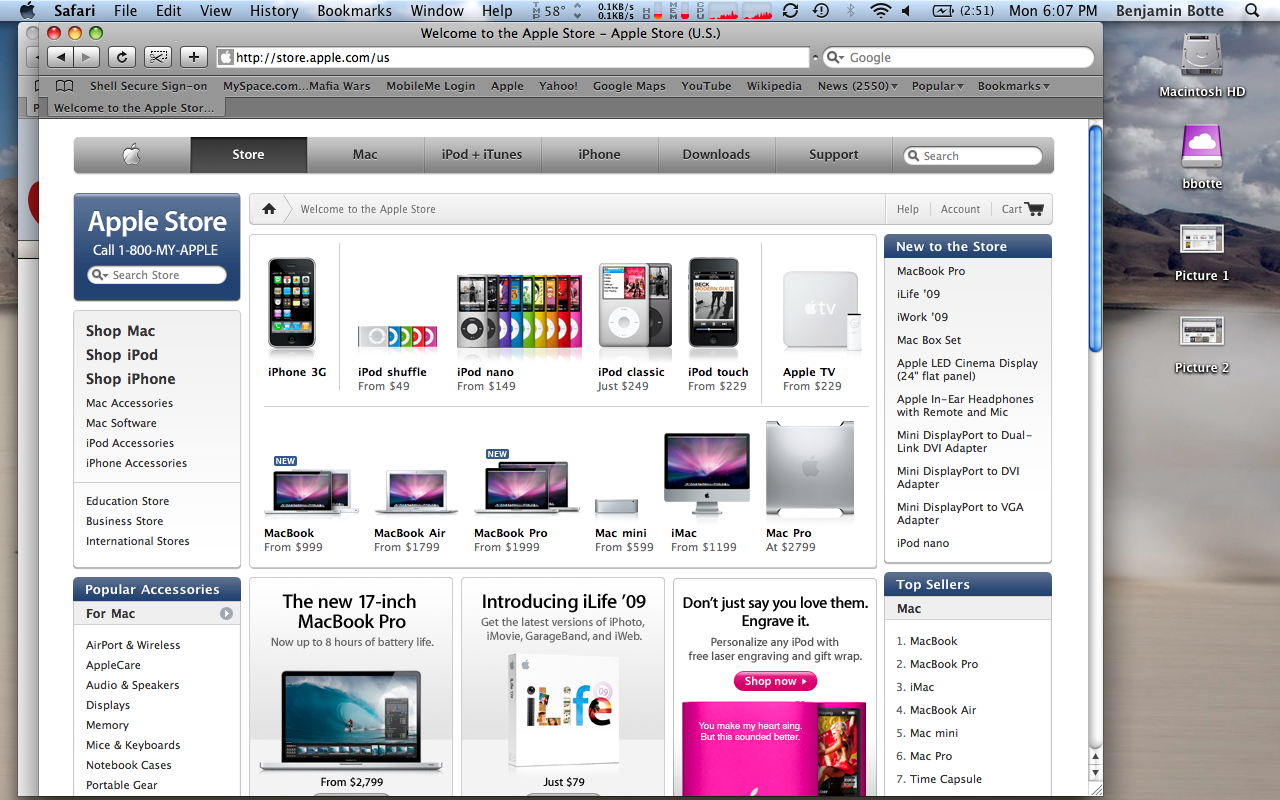This screenshot has height=800, width=1280.
Task: Open the Bookmarks menu in menu bar
Action: 355,11
